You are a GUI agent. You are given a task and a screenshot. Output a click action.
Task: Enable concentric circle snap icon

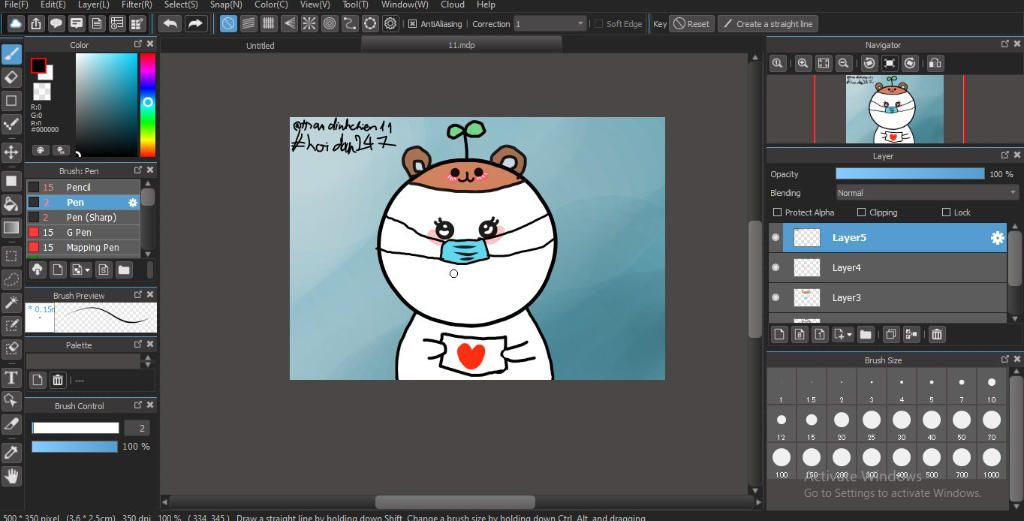point(330,24)
